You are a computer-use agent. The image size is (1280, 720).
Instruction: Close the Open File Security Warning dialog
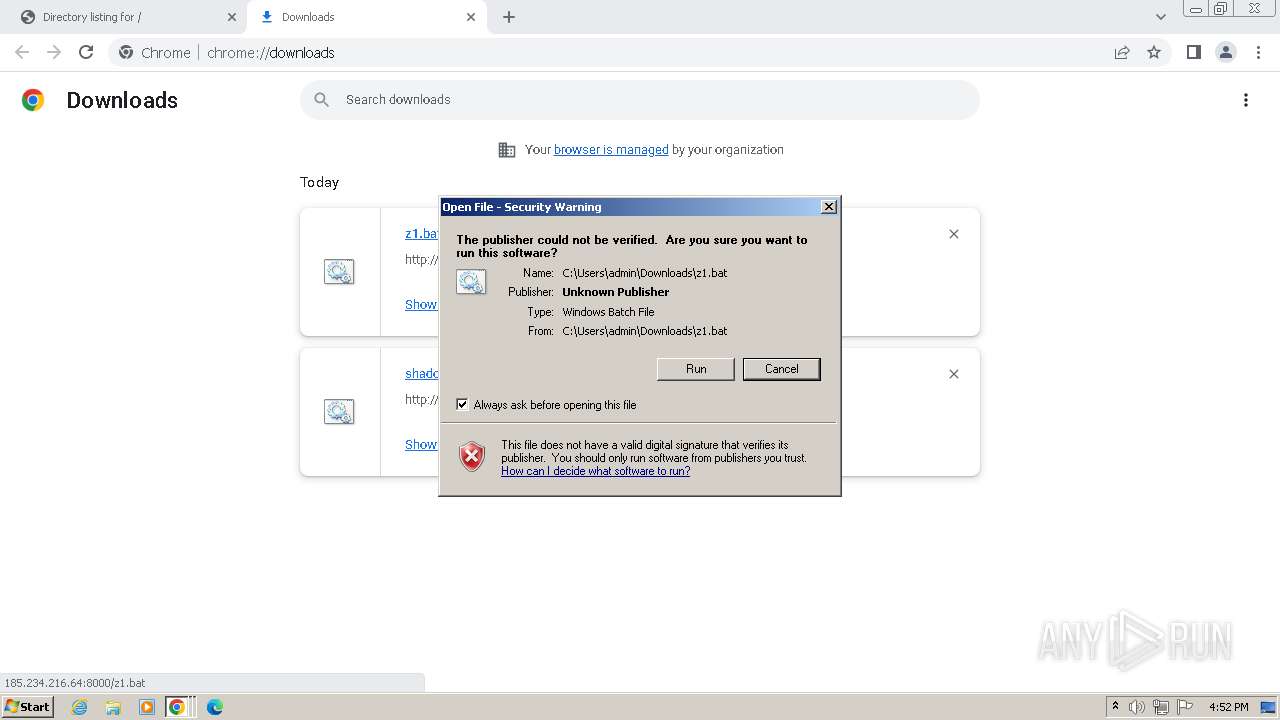coord(828,206)
